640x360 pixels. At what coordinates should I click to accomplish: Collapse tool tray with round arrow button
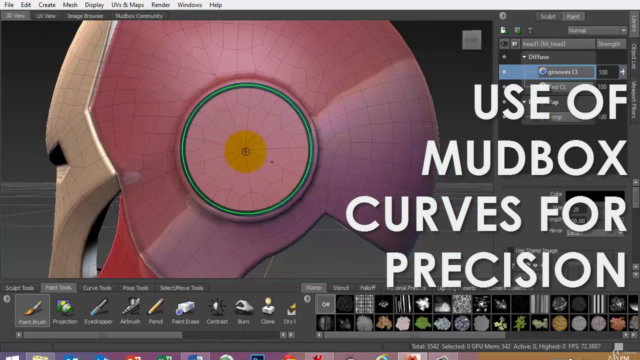point(7,299)
